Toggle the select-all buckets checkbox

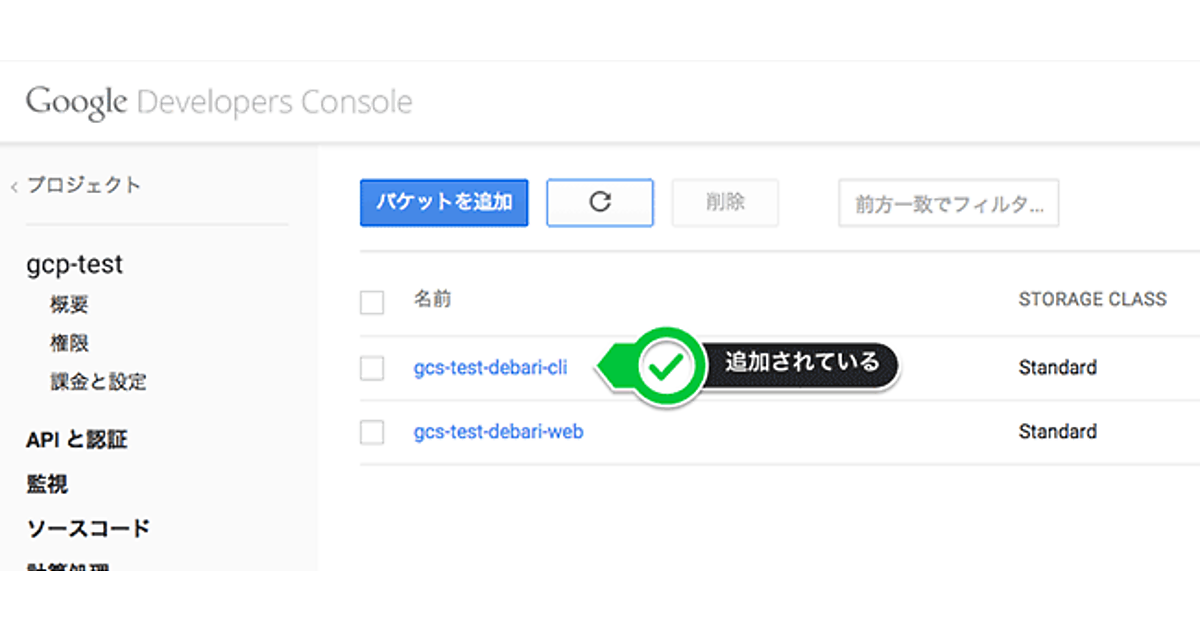pyautogui.click(x=372, y=302)
